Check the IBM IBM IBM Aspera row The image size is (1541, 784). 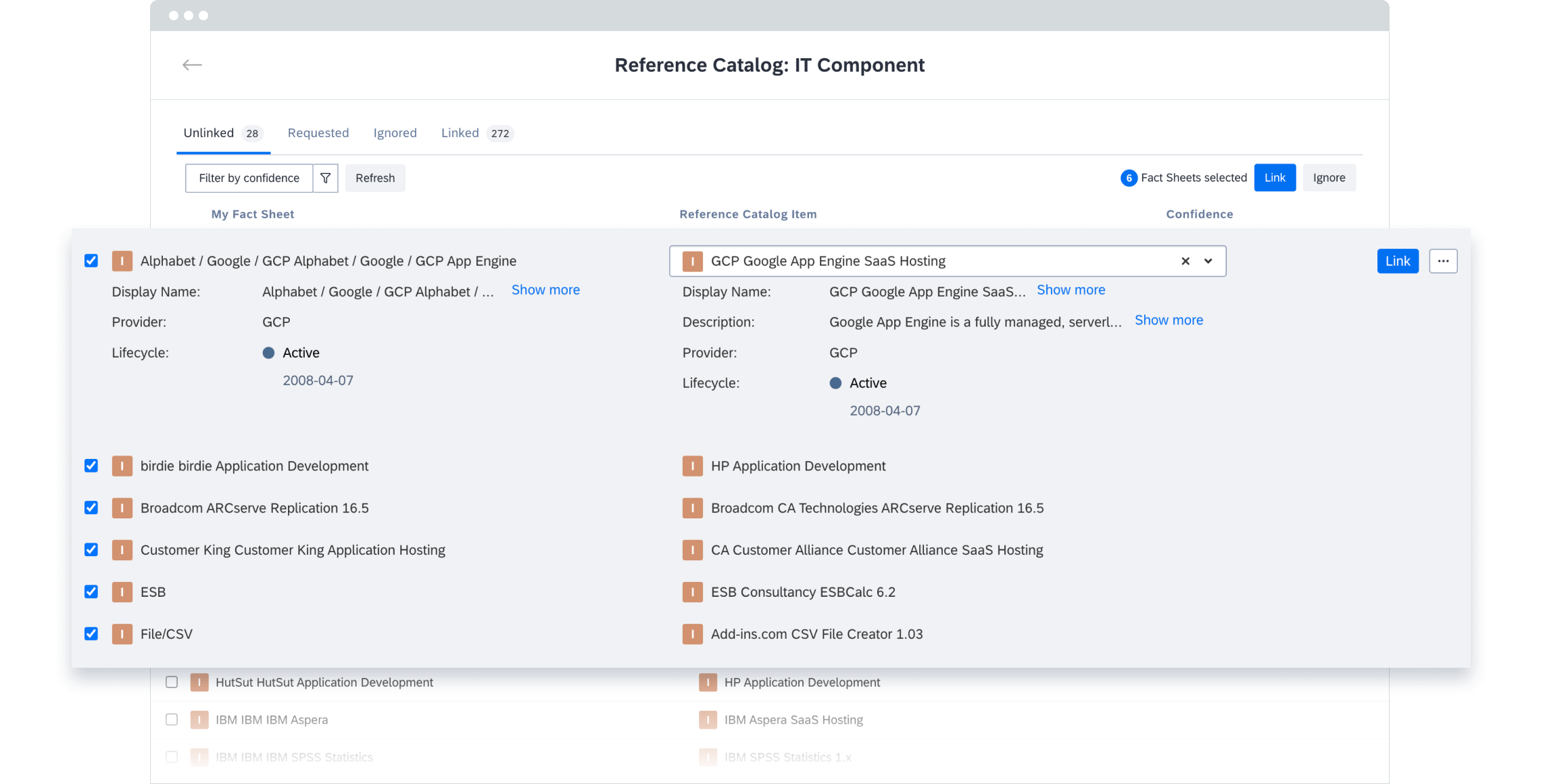tap(172, 719)
